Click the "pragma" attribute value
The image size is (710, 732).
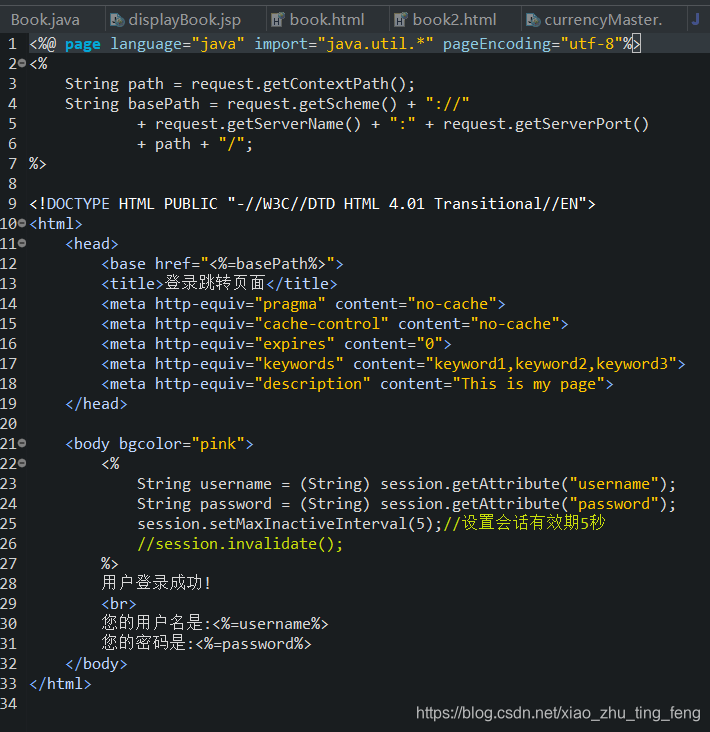289,304
